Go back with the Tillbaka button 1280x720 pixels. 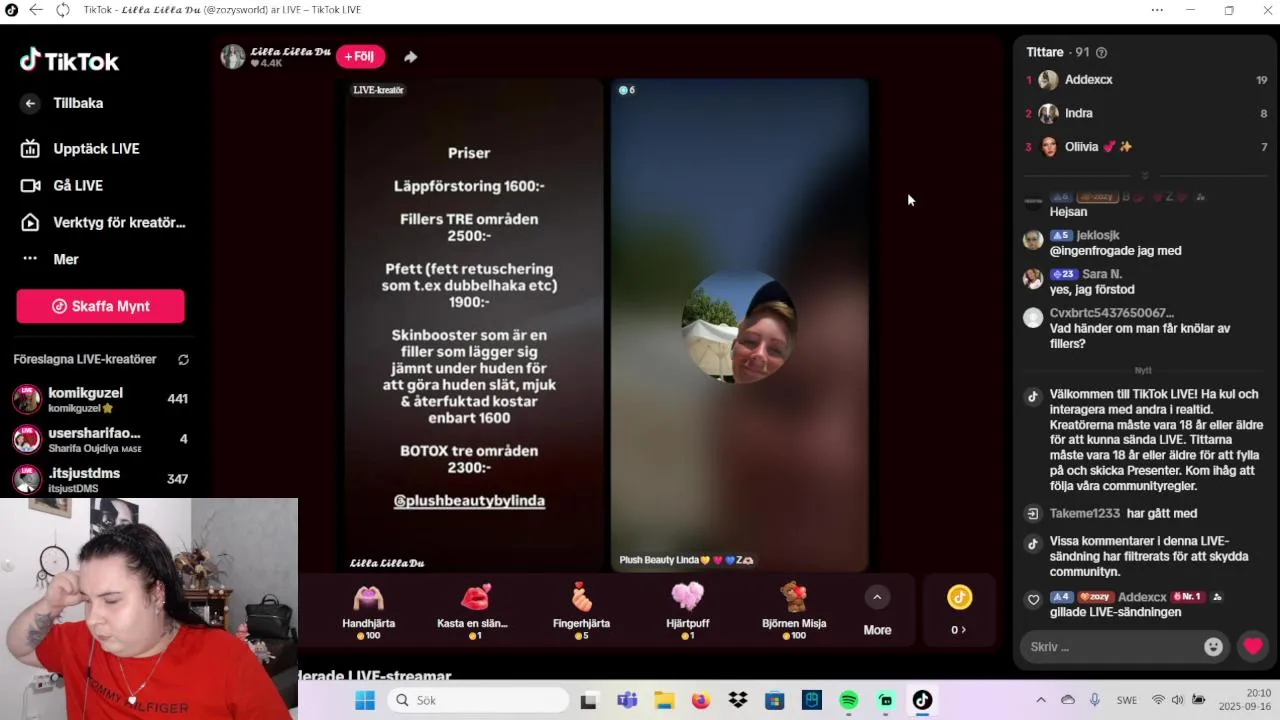pos(62,103)
